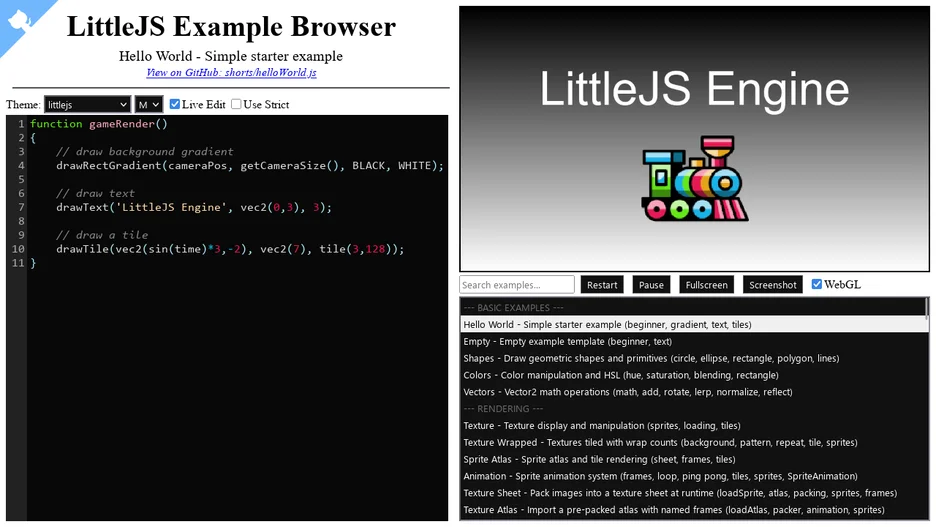Click empty editor area below code

coord(237,394)
